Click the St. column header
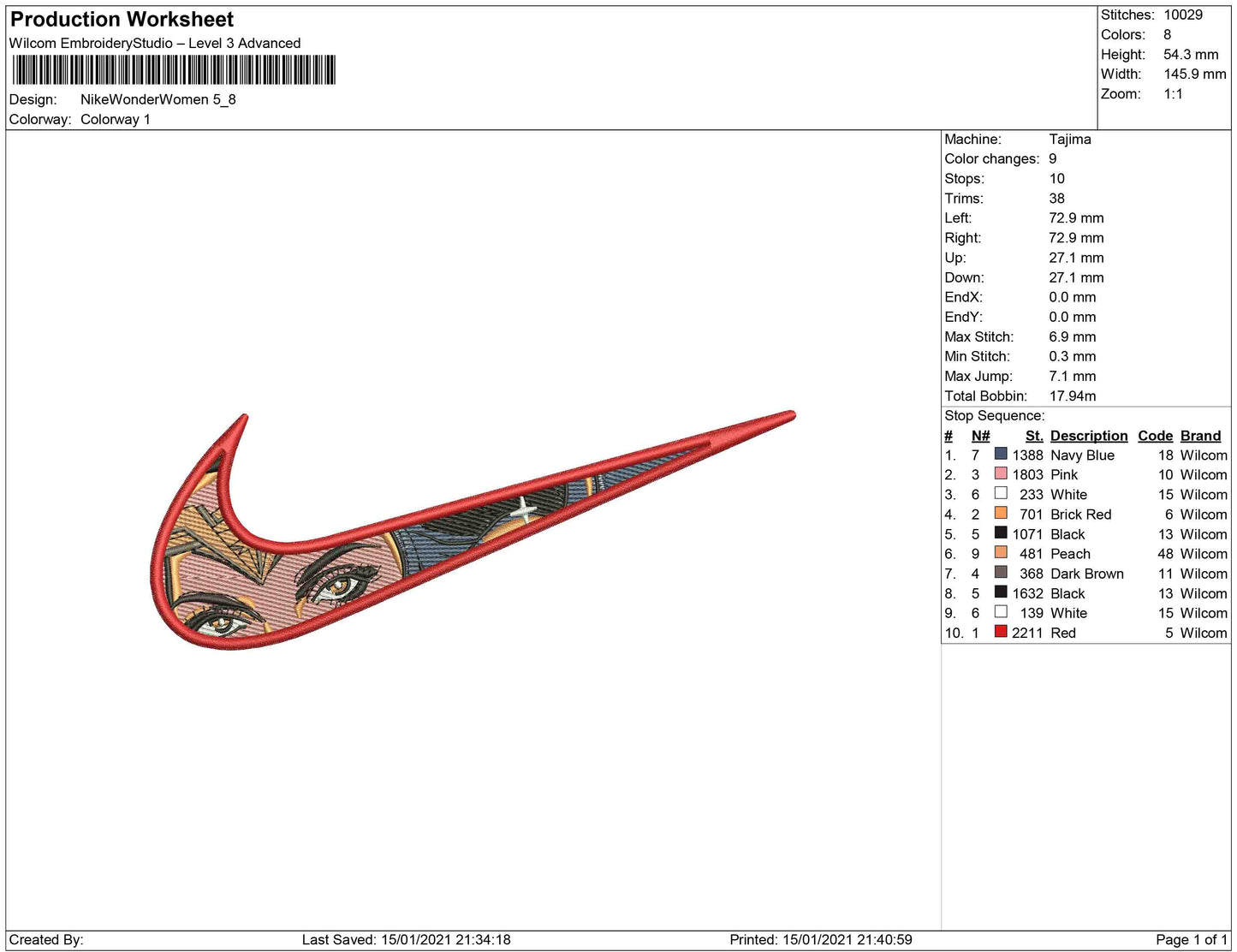The width and height of the screenshot is (1237, 952). 1033,436
